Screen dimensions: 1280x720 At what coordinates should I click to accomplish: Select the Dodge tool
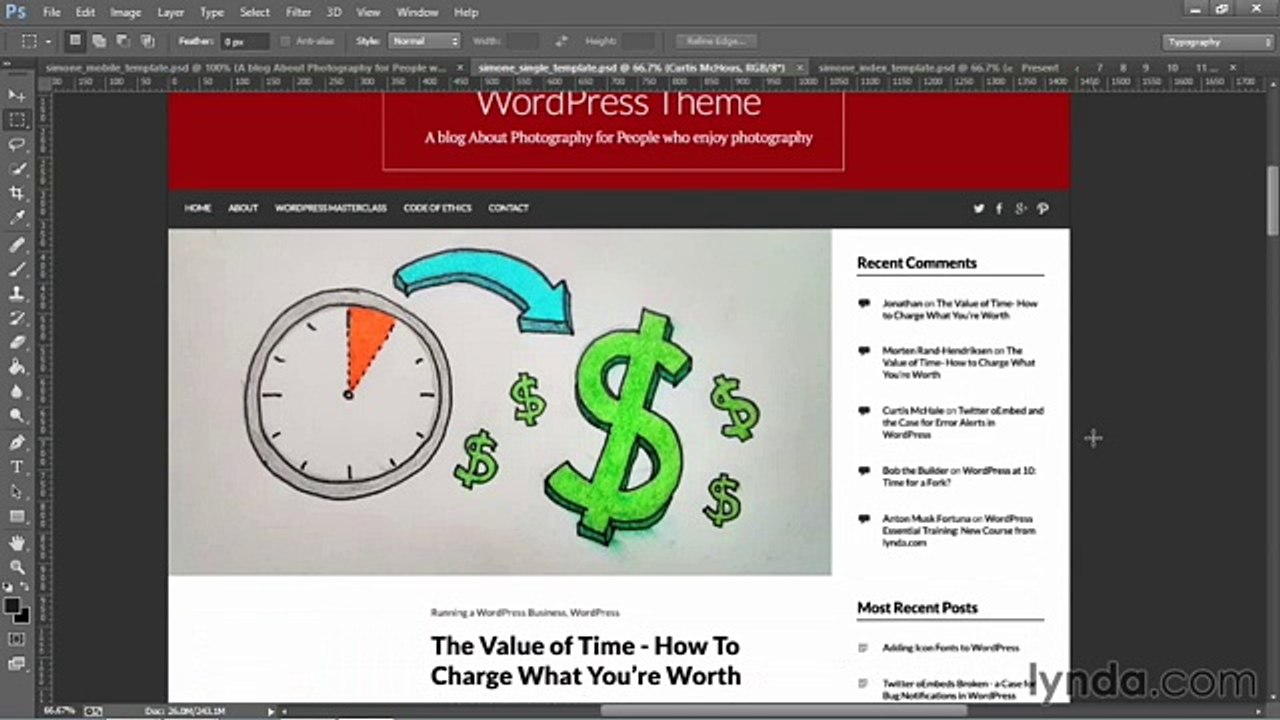[x=17, y=416]
